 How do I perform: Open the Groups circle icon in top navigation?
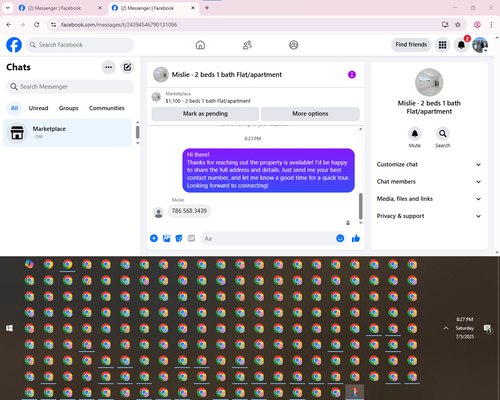click(294, 45)
